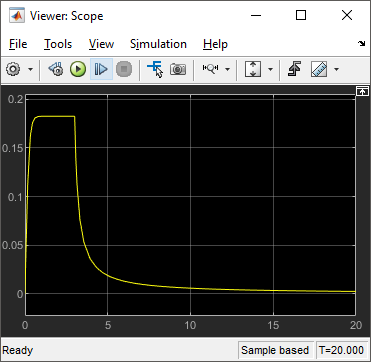Viewport: 371px width, 362px height.
Task: Select the Zoom tool icon
Action: click(210, 69)
